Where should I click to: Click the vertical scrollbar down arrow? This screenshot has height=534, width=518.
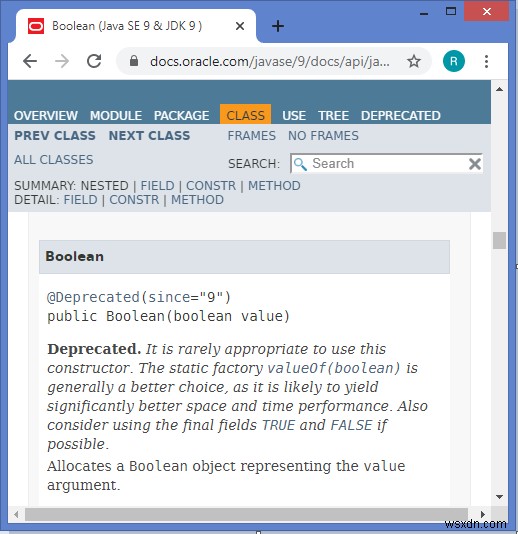pos(500,497)
